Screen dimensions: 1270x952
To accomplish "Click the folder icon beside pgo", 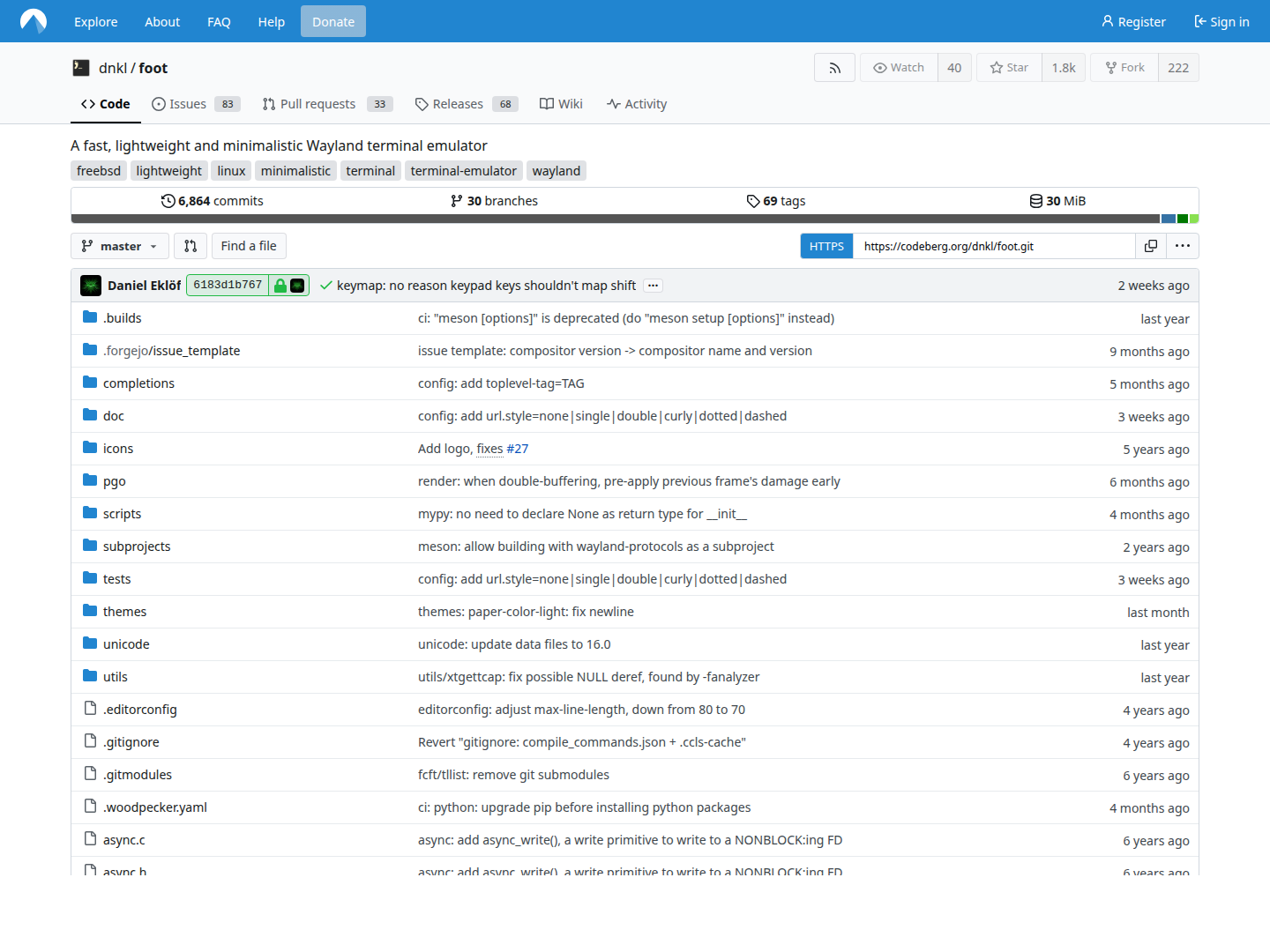I will 90,480.
